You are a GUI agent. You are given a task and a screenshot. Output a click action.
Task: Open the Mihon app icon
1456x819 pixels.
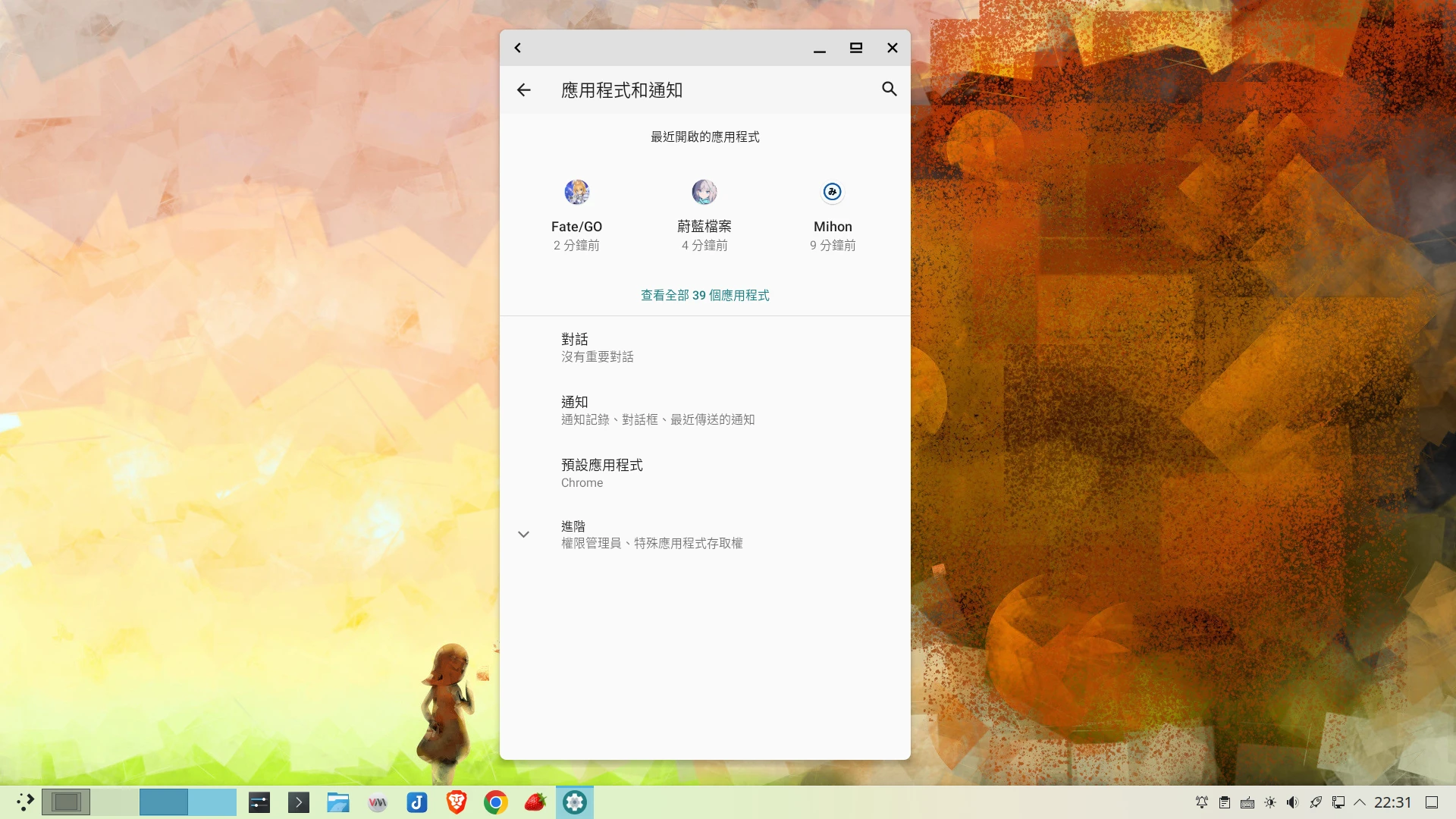click(x=832, y=192)
